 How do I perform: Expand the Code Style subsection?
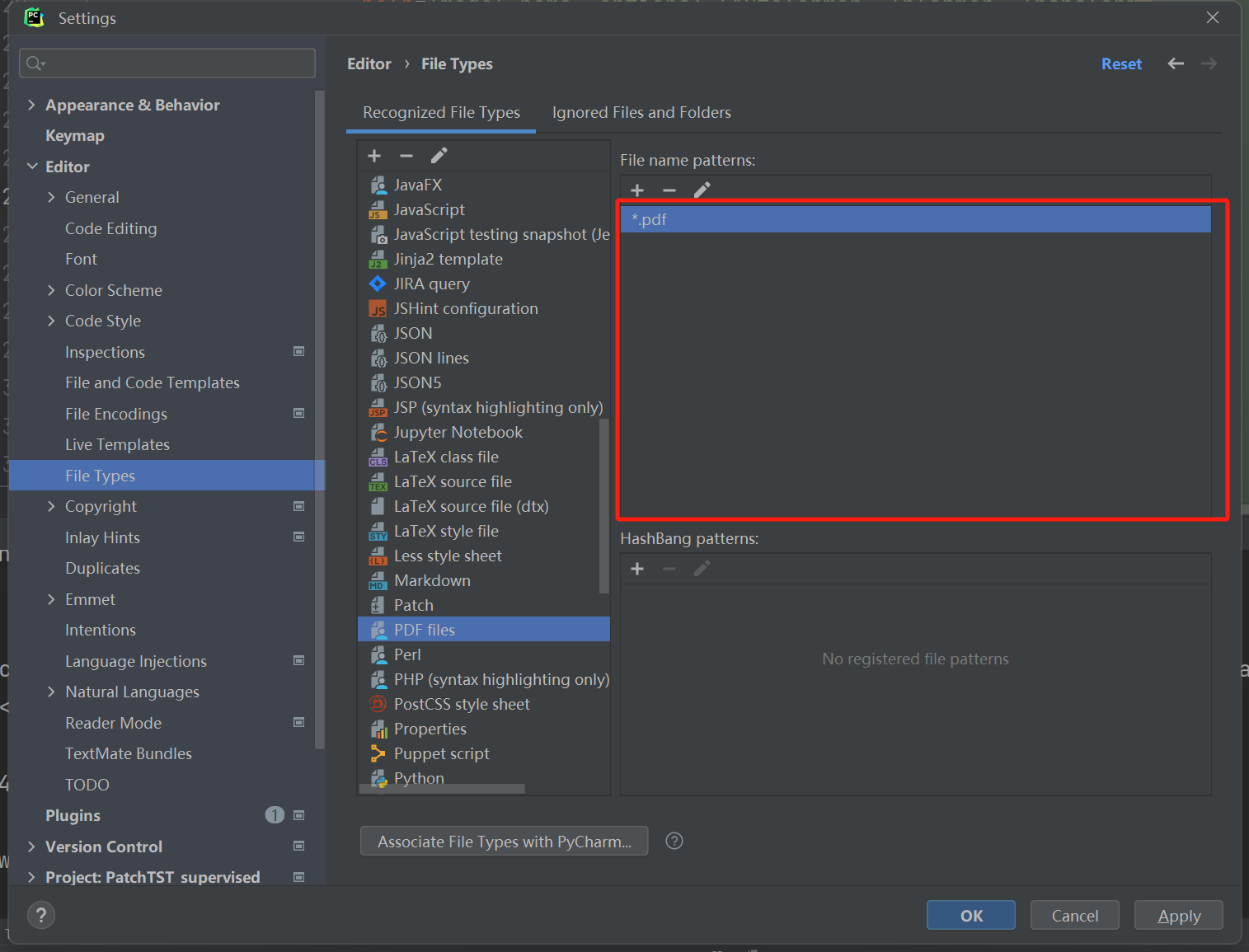[51, 321]
